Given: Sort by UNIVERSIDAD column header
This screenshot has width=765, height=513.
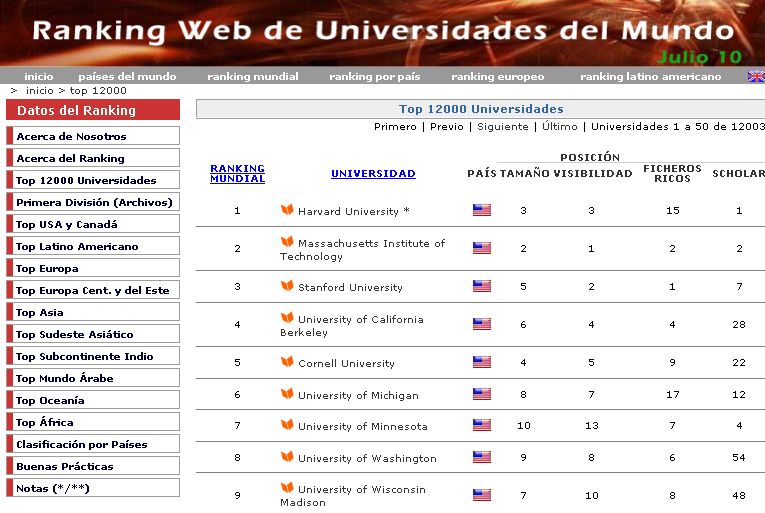Looking at the screenshot, I should point(373,173).
